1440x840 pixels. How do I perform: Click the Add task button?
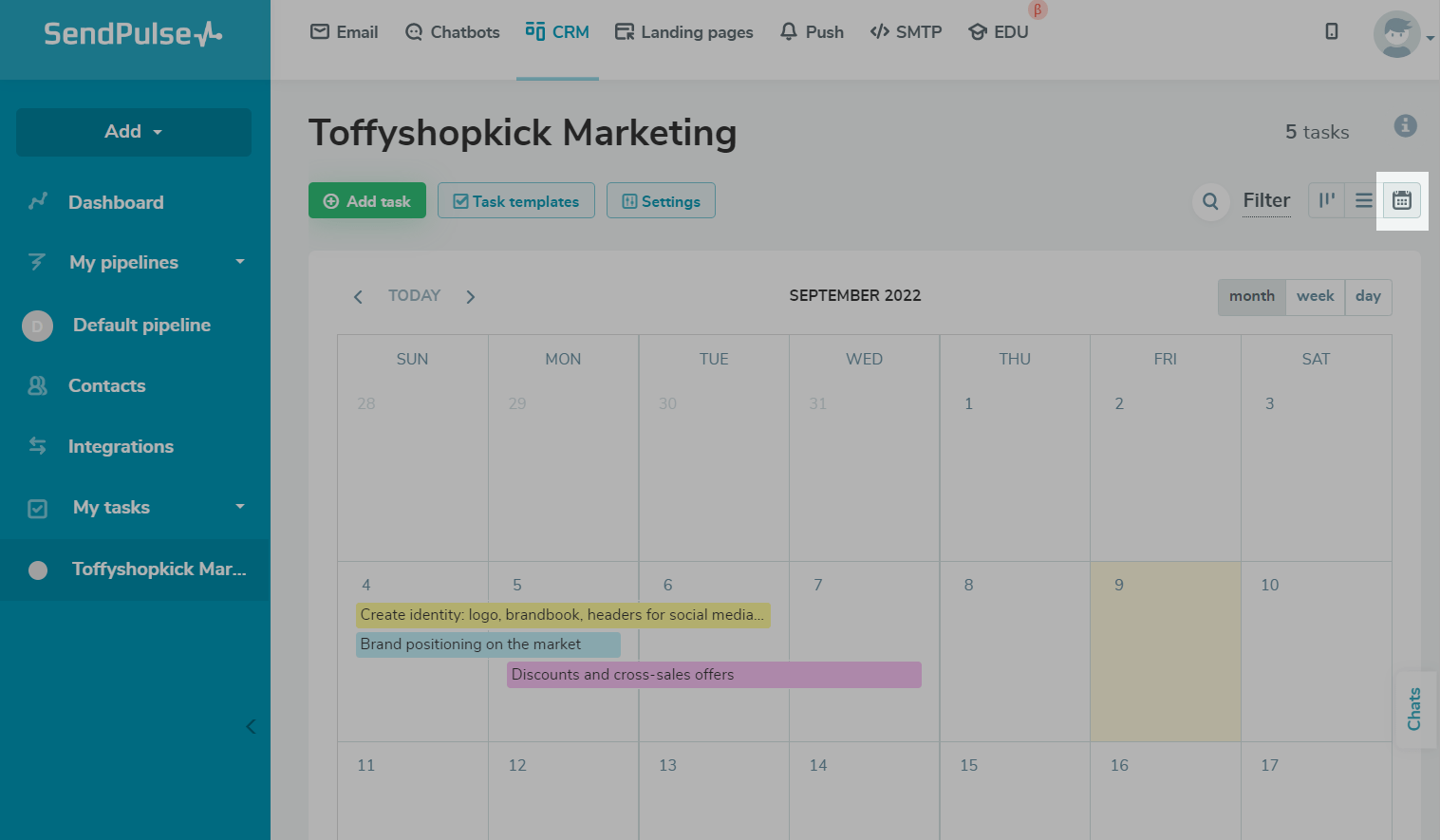[x=367, y=200]
